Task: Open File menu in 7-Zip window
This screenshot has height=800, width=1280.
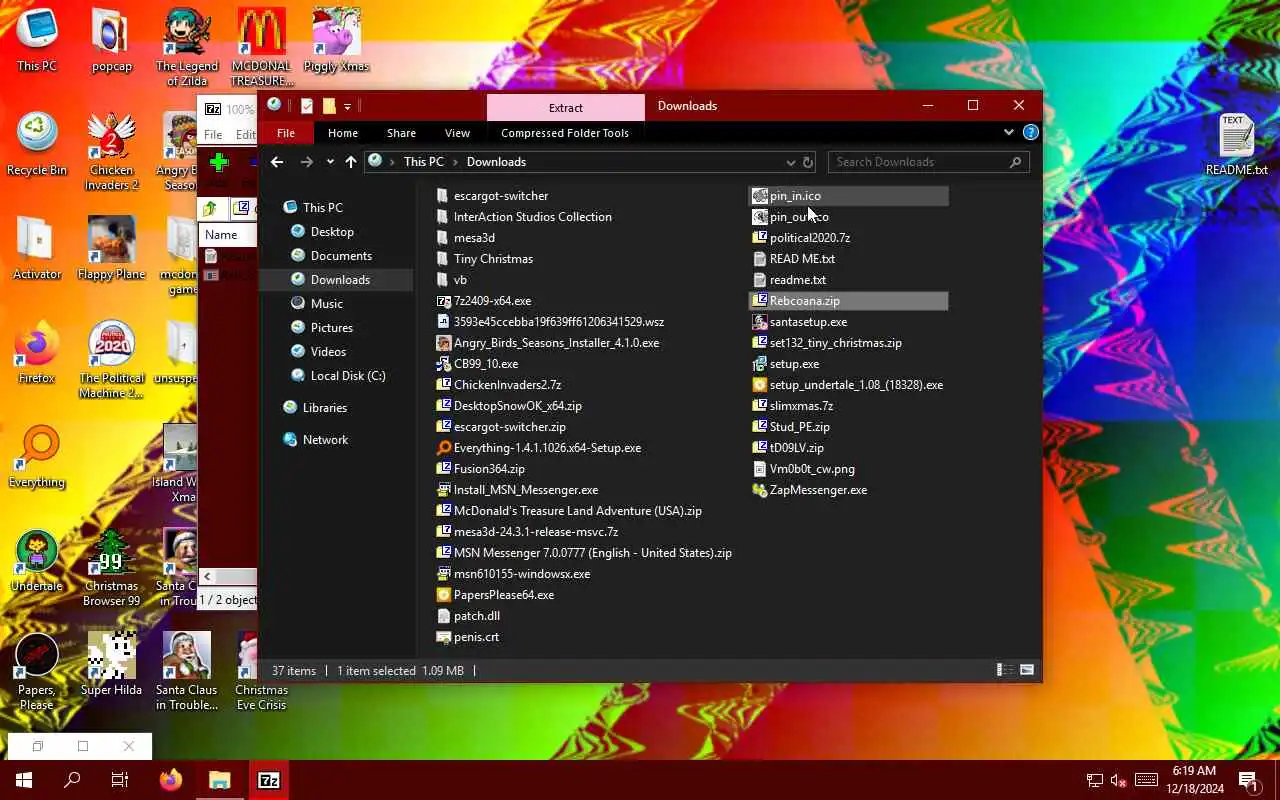Action: tap(213, 134)
